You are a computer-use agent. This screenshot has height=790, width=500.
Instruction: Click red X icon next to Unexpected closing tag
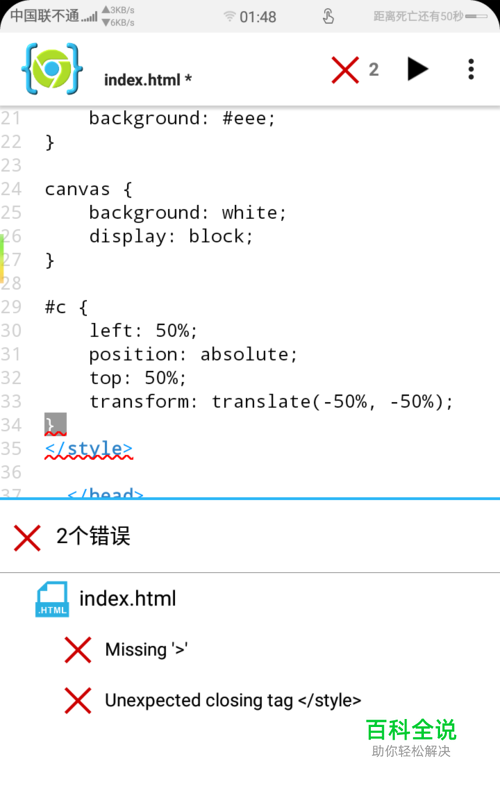(78, 700)
